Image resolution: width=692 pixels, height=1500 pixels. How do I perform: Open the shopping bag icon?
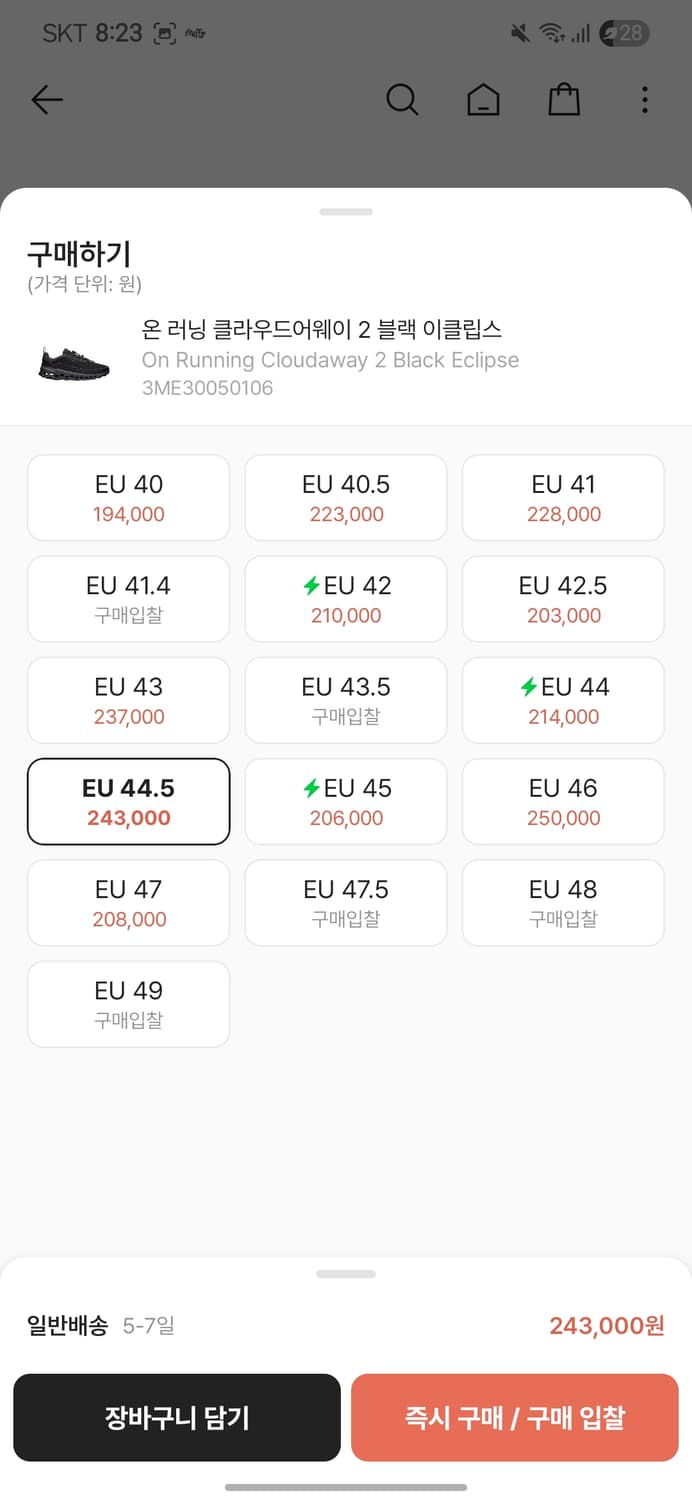coord(563,100)
